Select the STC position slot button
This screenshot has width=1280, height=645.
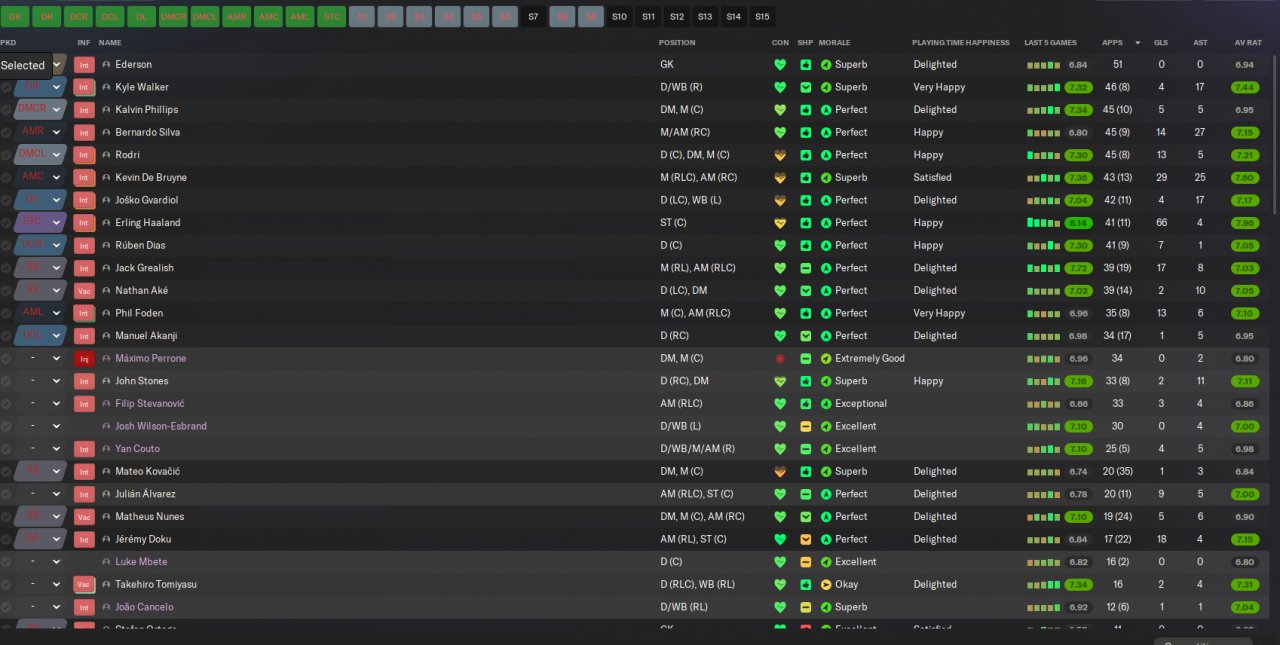(x=331, y=17)
